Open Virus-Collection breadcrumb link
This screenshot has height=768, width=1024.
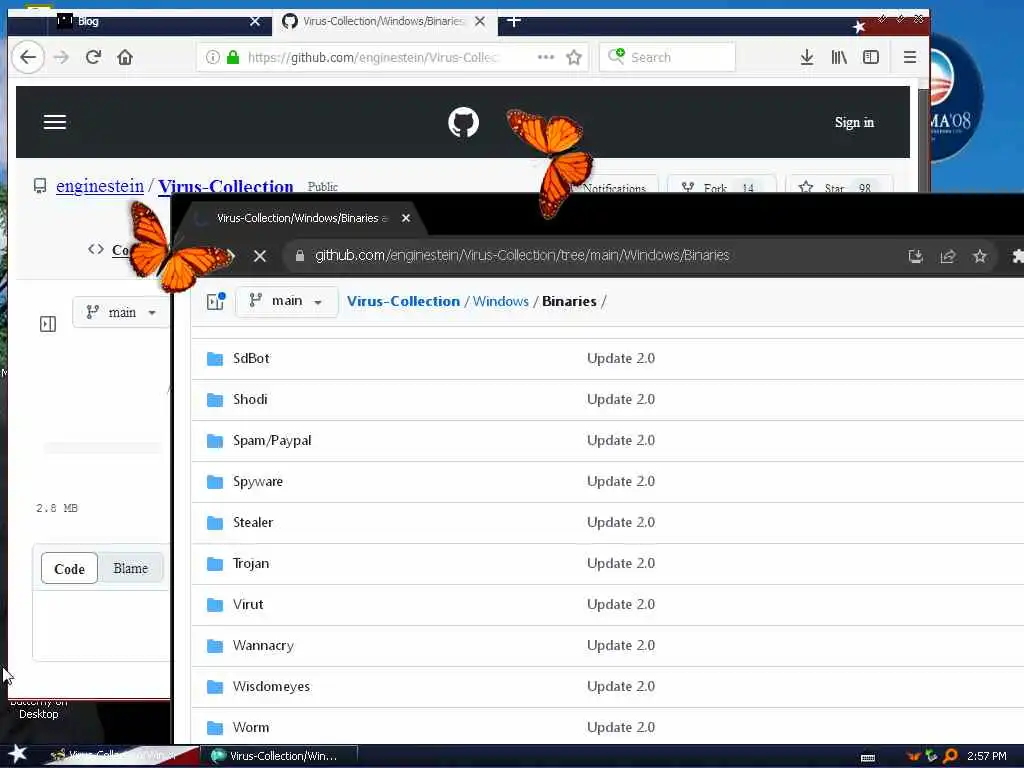coord(403,301)
